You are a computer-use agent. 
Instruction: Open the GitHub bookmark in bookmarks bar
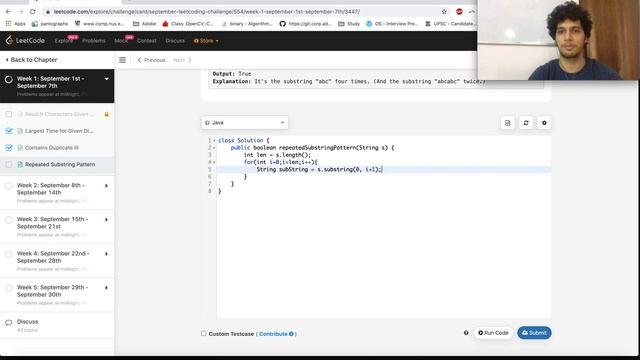[305, 24]
